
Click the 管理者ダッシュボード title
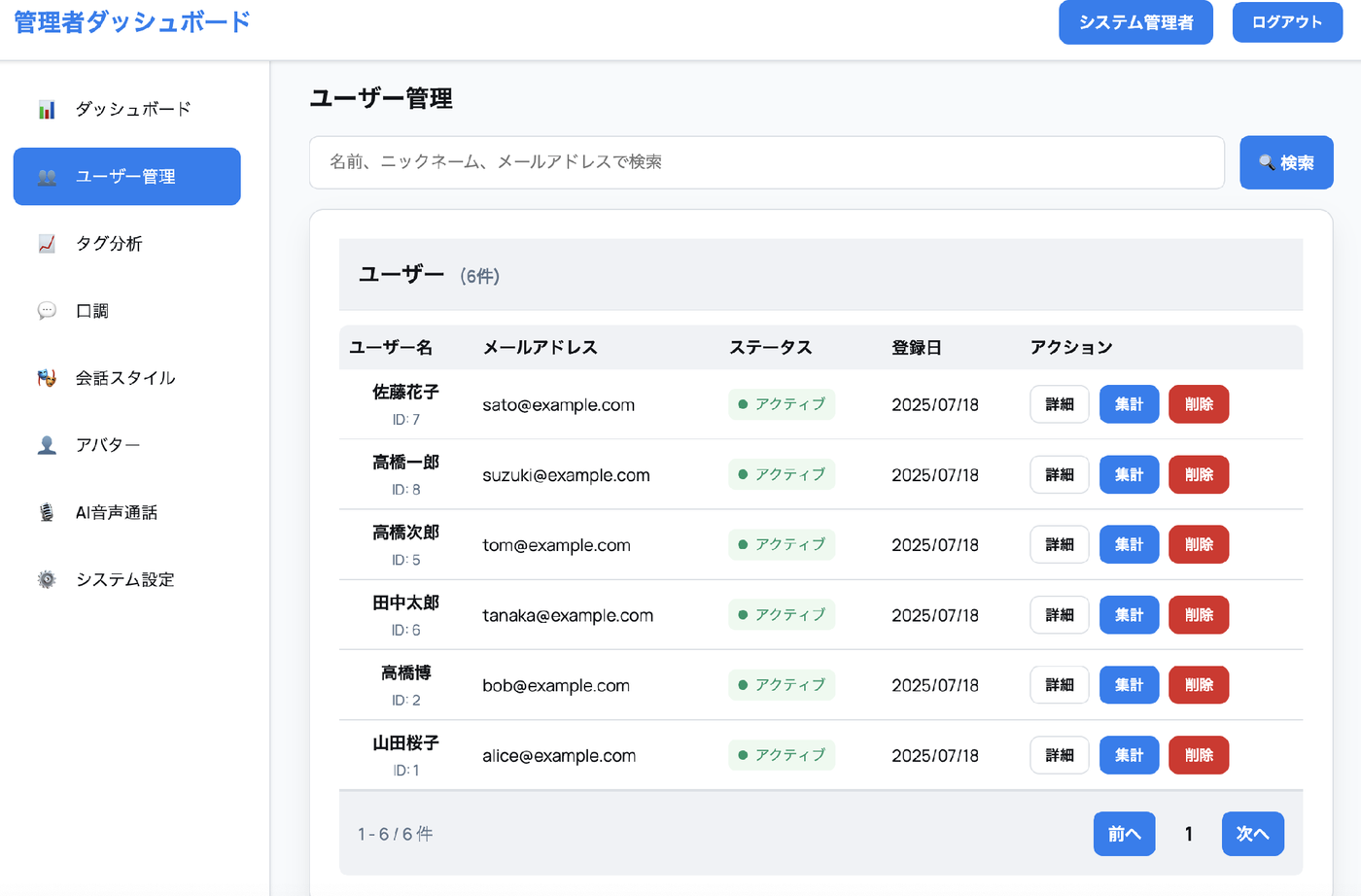click(x=132, y=21)
